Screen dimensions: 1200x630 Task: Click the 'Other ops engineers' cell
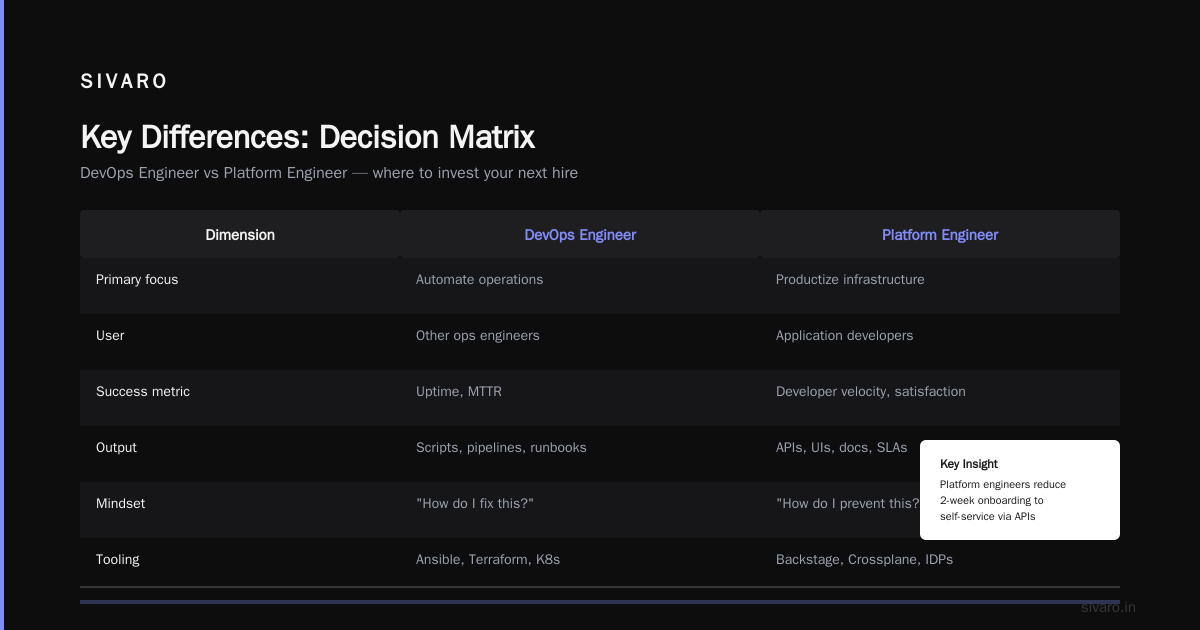478,336
